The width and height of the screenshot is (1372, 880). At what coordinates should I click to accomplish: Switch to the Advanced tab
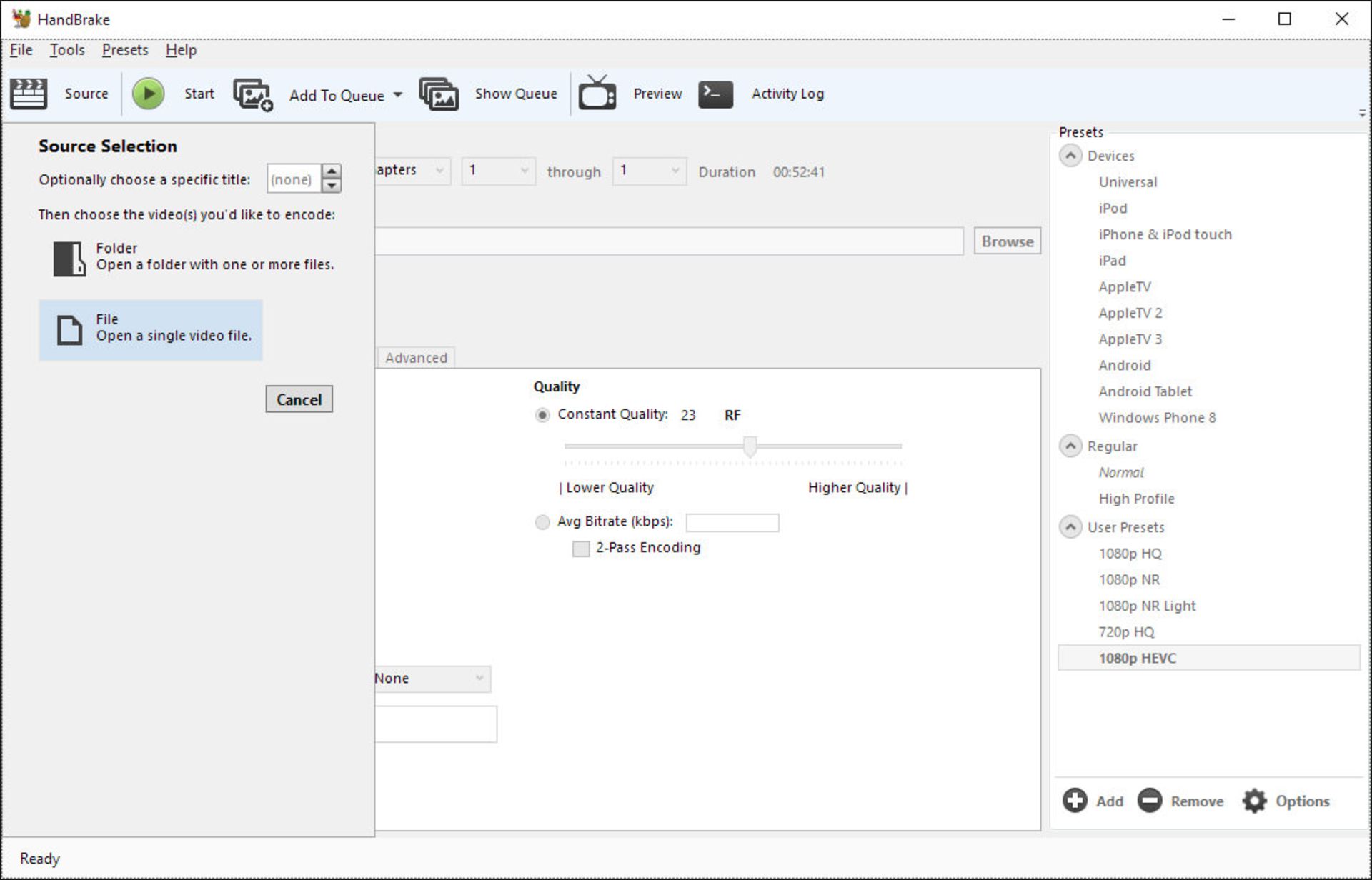(x=416, y=358)
